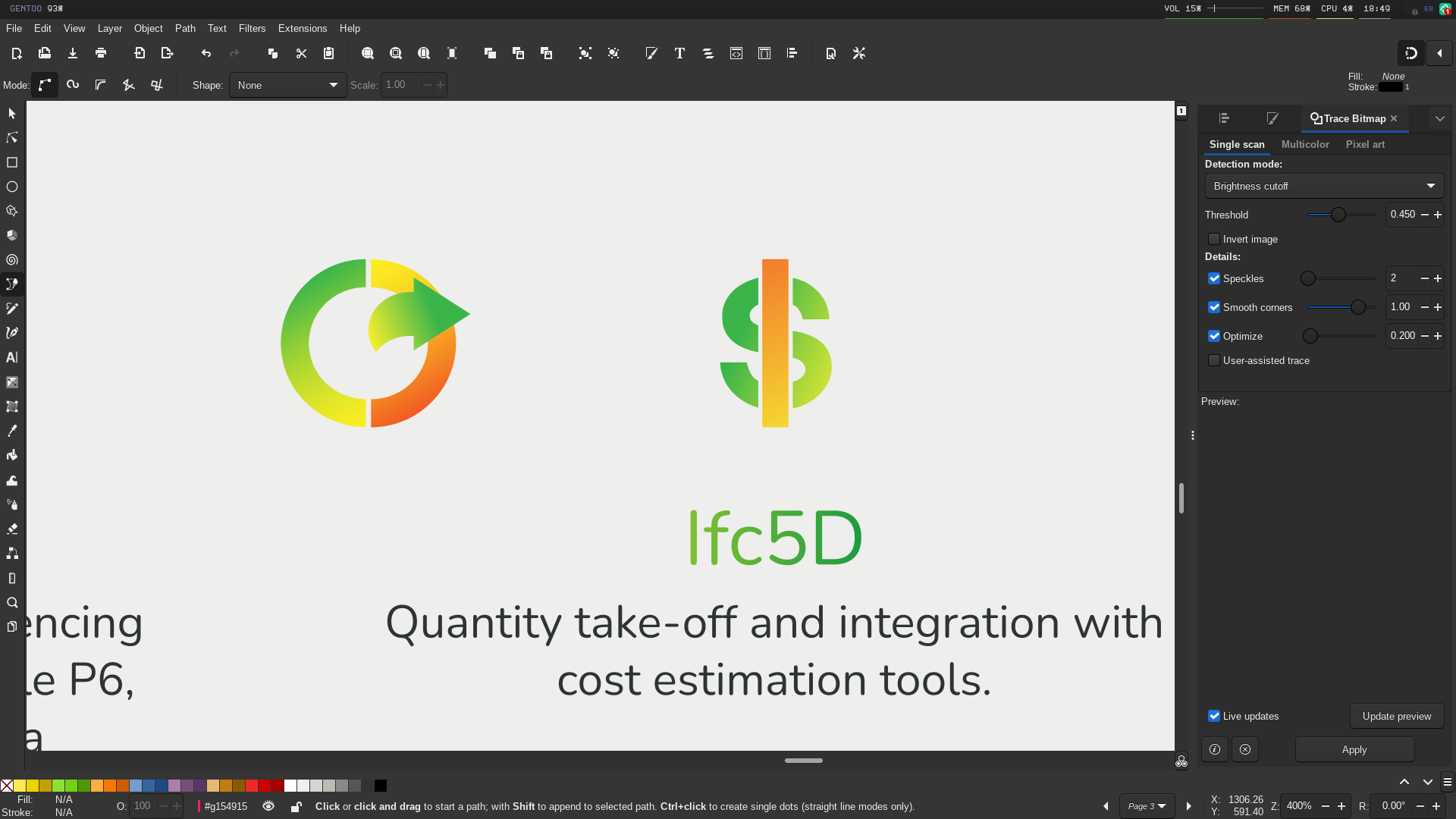Viewport: 1456px width, 819px height.
Task: Disable Live updates checkbox
Action: [x=1214, y=716]
